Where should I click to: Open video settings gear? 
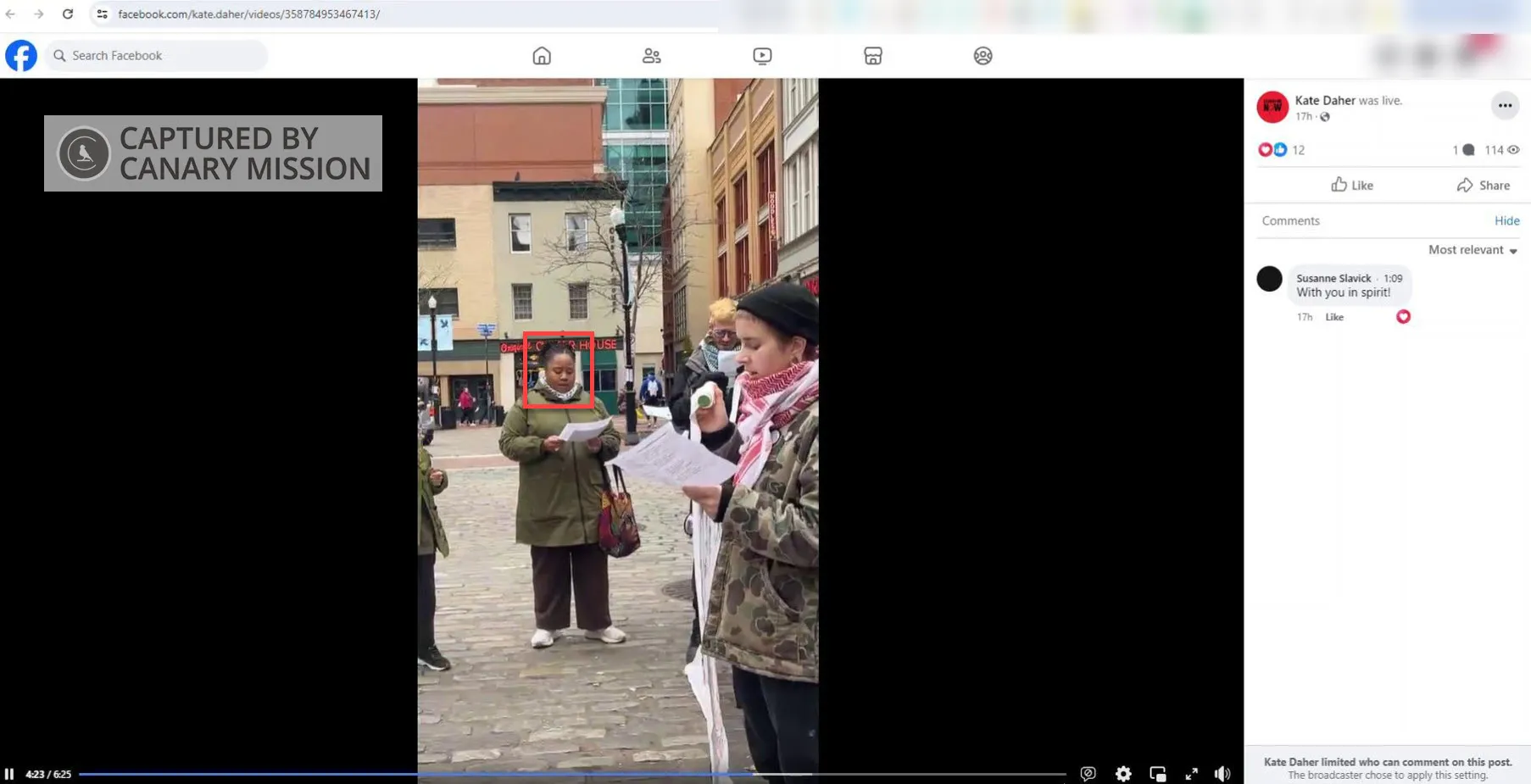point(1123,774)
